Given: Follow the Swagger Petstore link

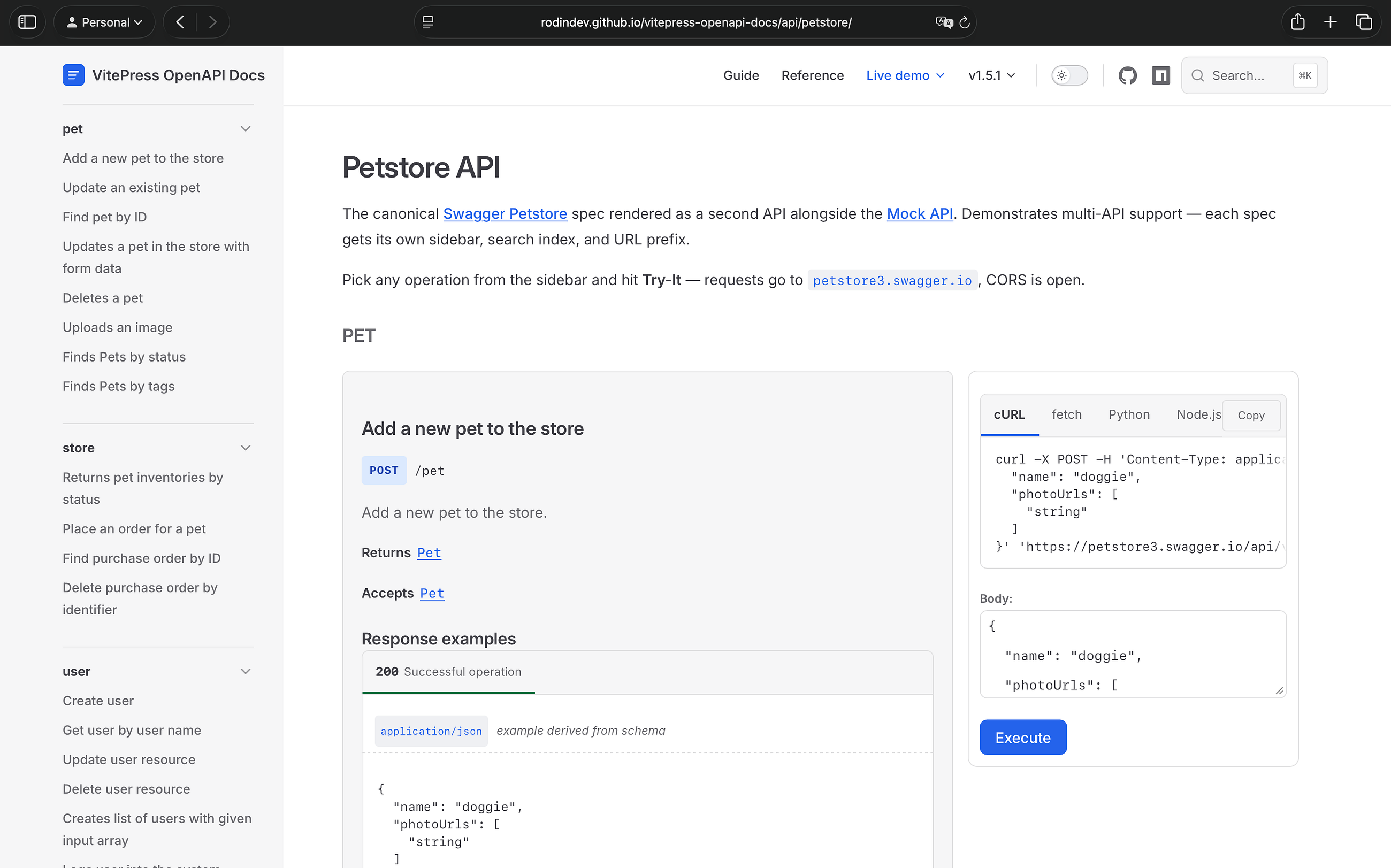Looking at the screenshot, I should coord(505,213).
